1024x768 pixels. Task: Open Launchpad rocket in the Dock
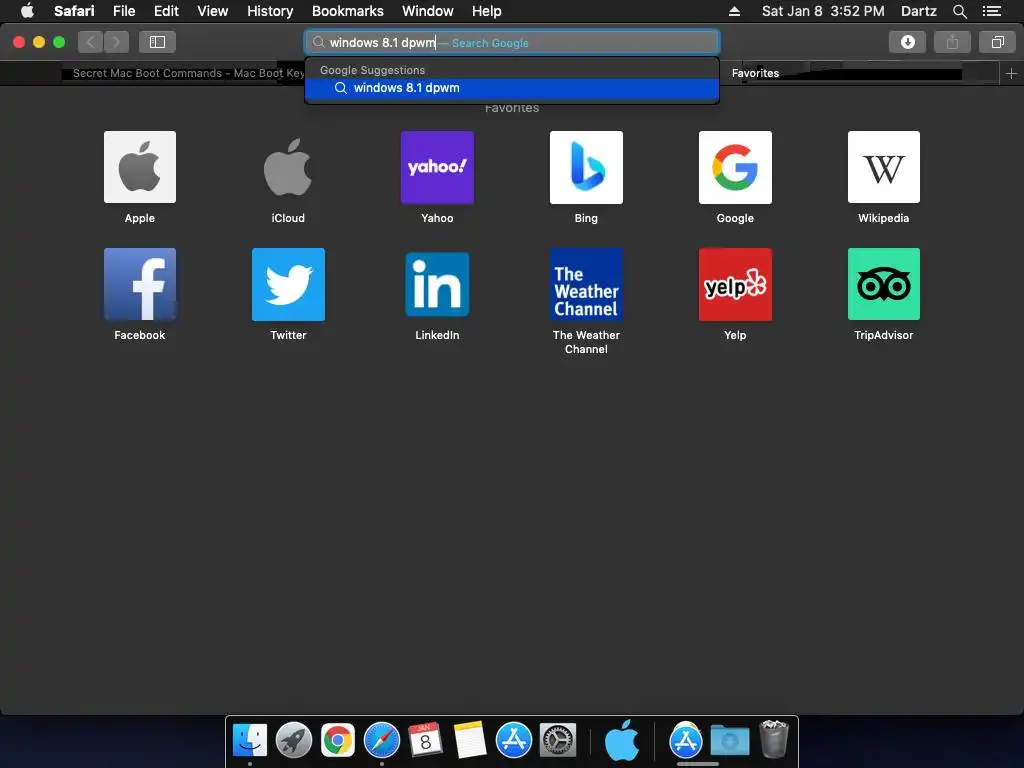[293, 741]
